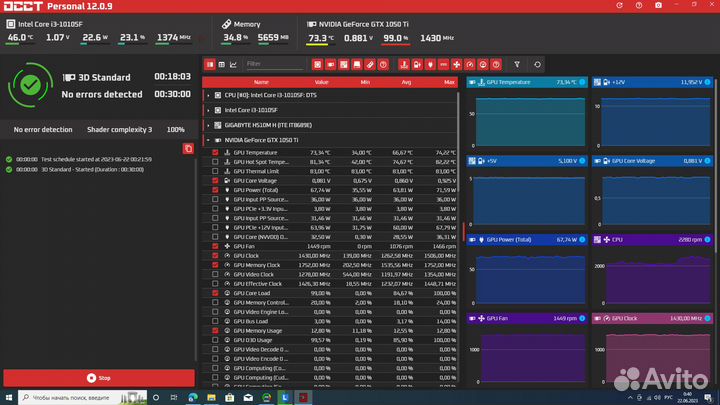The image size is (720, 405).
Task: Switch to the graph-only monitoring view
Action: (233, 64)
